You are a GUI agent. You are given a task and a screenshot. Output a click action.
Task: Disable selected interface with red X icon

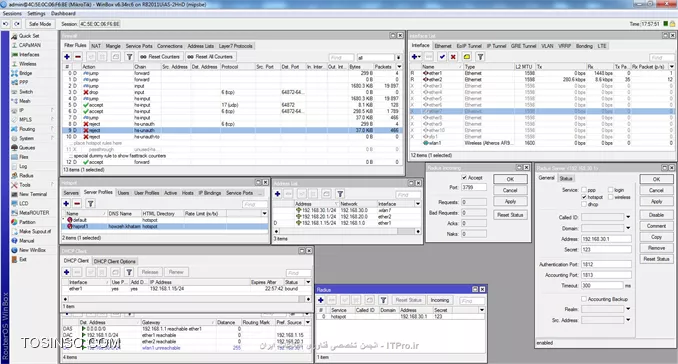(x=453, y=57)
